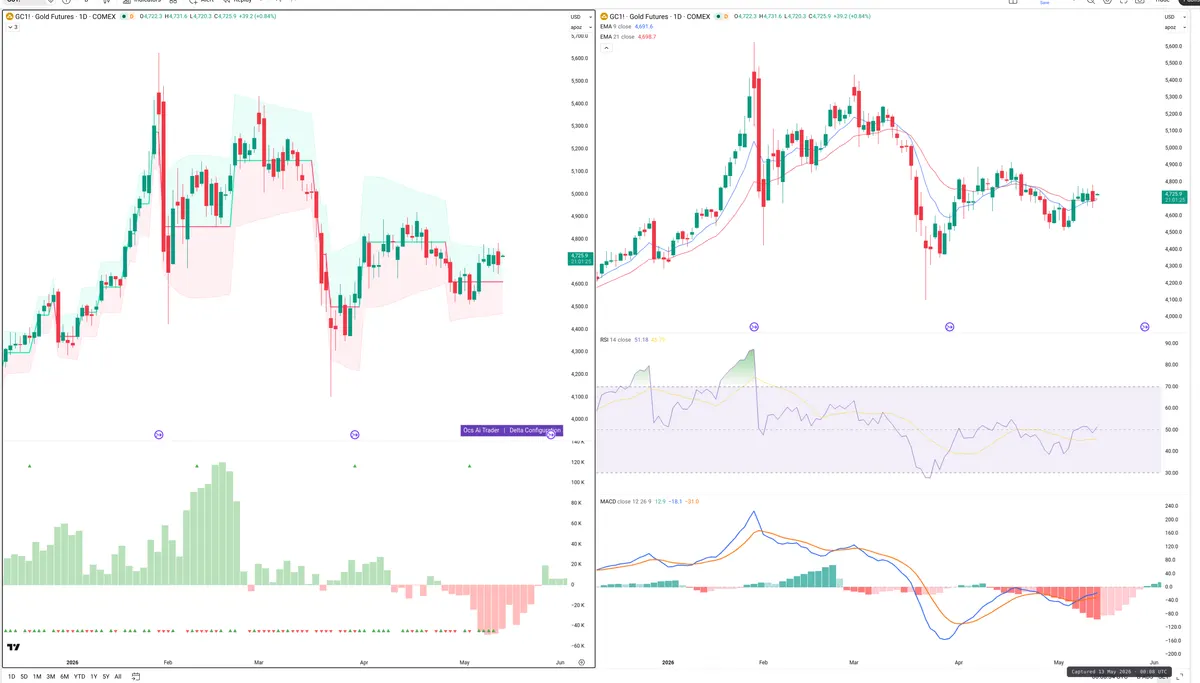Screen dimensions: 1200x683
Task: Select the EMA 9 close indicator legend
Action: 617,26
